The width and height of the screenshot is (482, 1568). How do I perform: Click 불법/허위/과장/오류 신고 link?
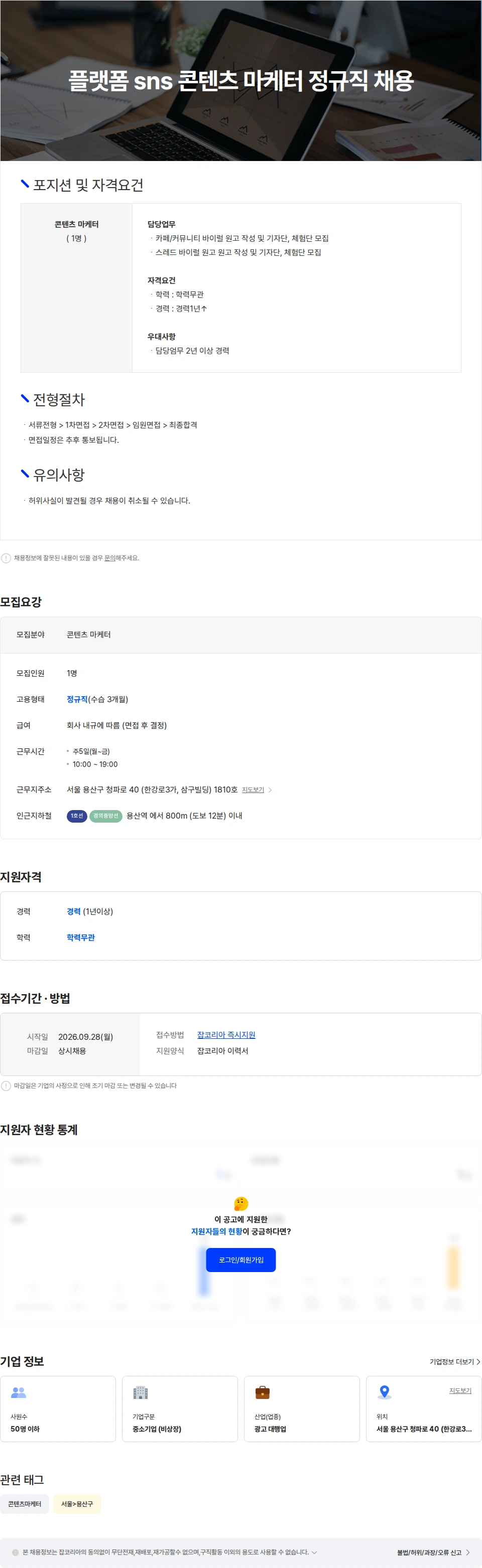(429, 1552)
